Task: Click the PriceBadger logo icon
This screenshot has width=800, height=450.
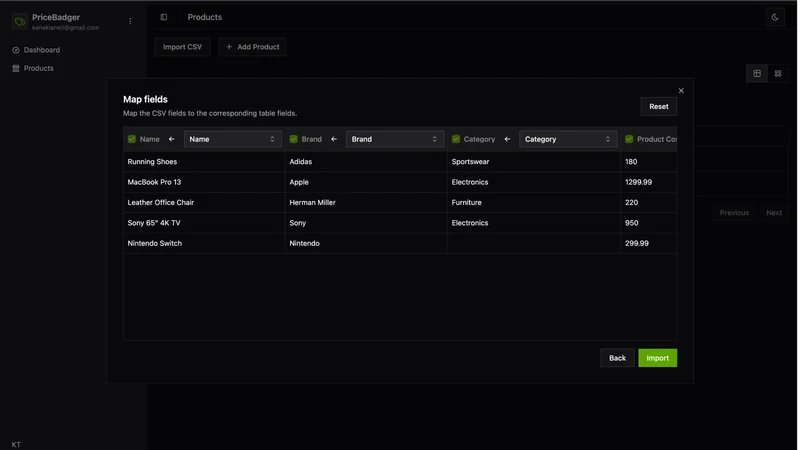Action: (19, 21)
